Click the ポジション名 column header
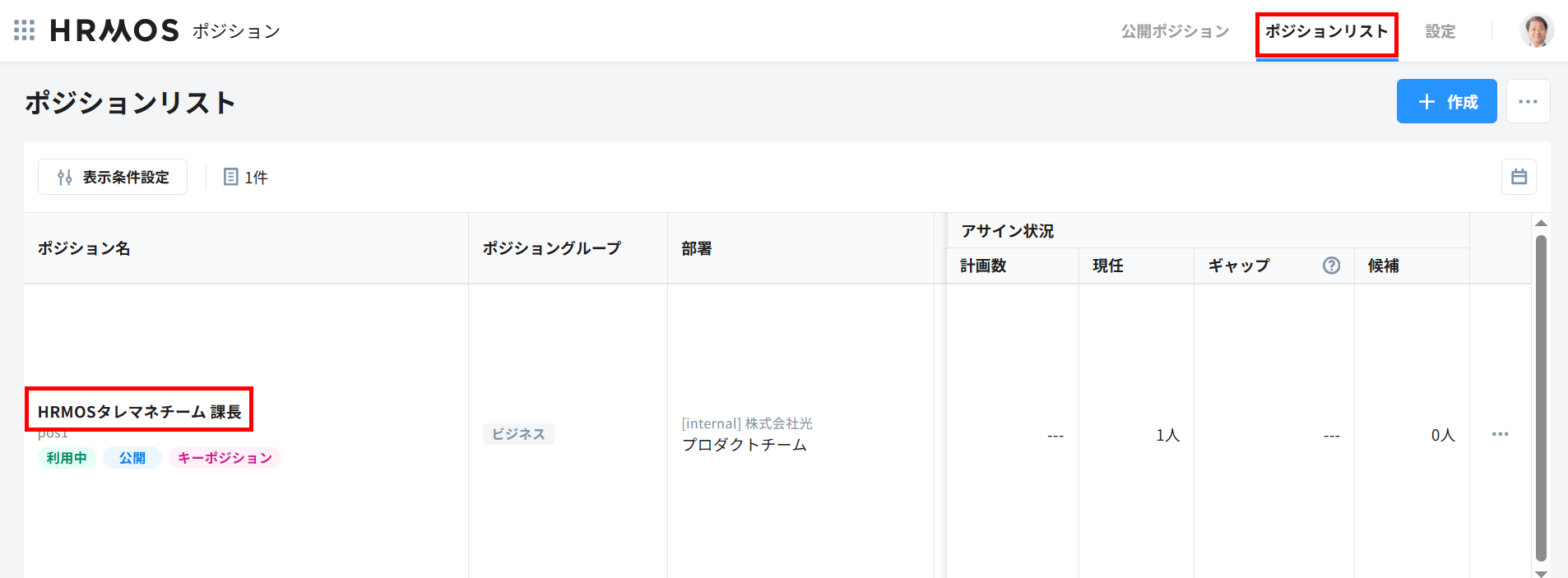Screen dimensions: 1568x578 [84, 248]
